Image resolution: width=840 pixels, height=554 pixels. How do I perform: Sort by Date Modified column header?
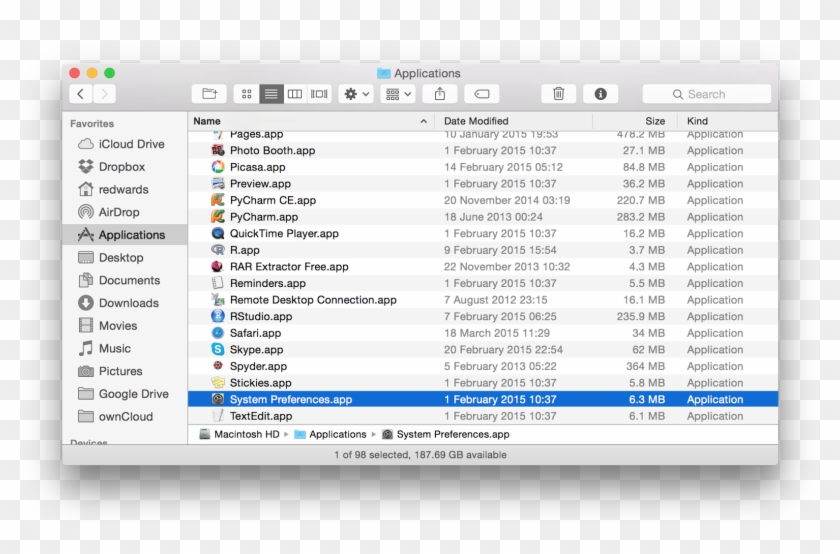[x=513, y=121]
